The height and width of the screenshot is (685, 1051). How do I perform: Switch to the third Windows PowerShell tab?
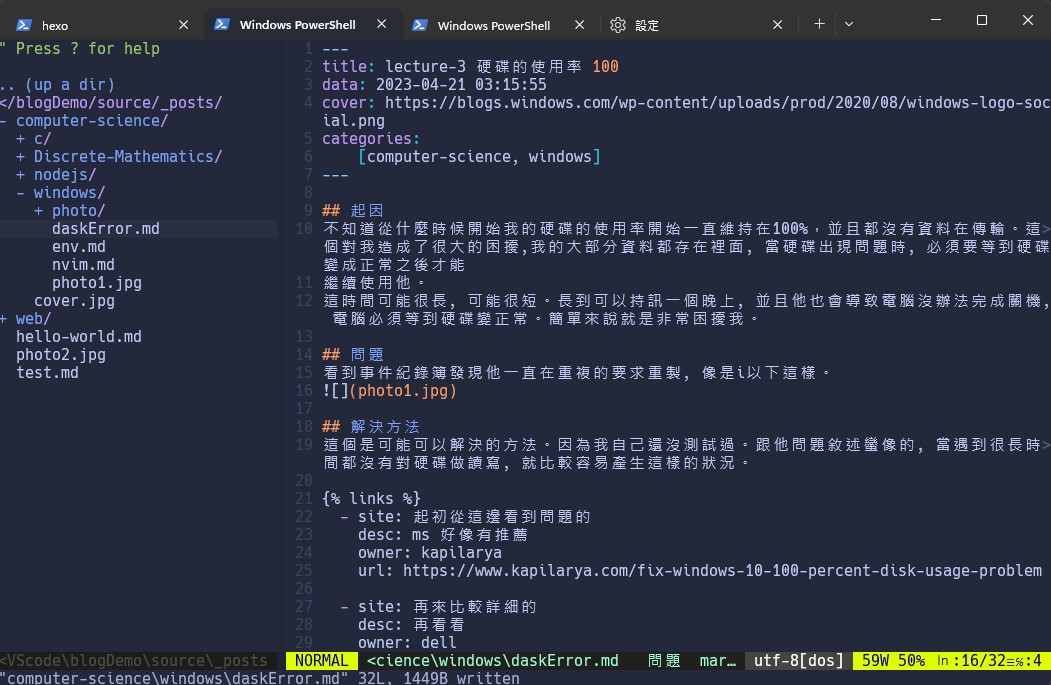[494, 25]
